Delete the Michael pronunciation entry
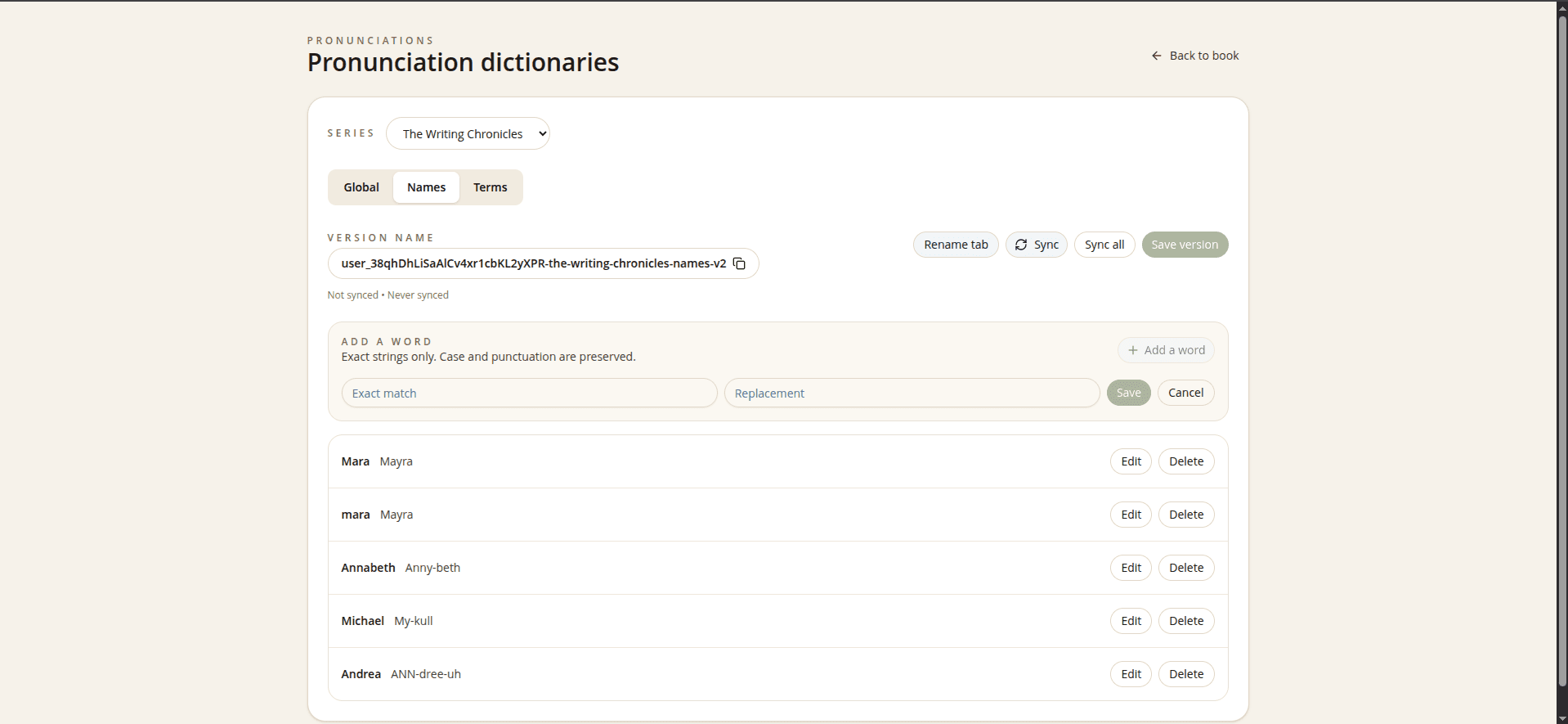Viewport: 1568px width, 724px height. coord(1185,621)
